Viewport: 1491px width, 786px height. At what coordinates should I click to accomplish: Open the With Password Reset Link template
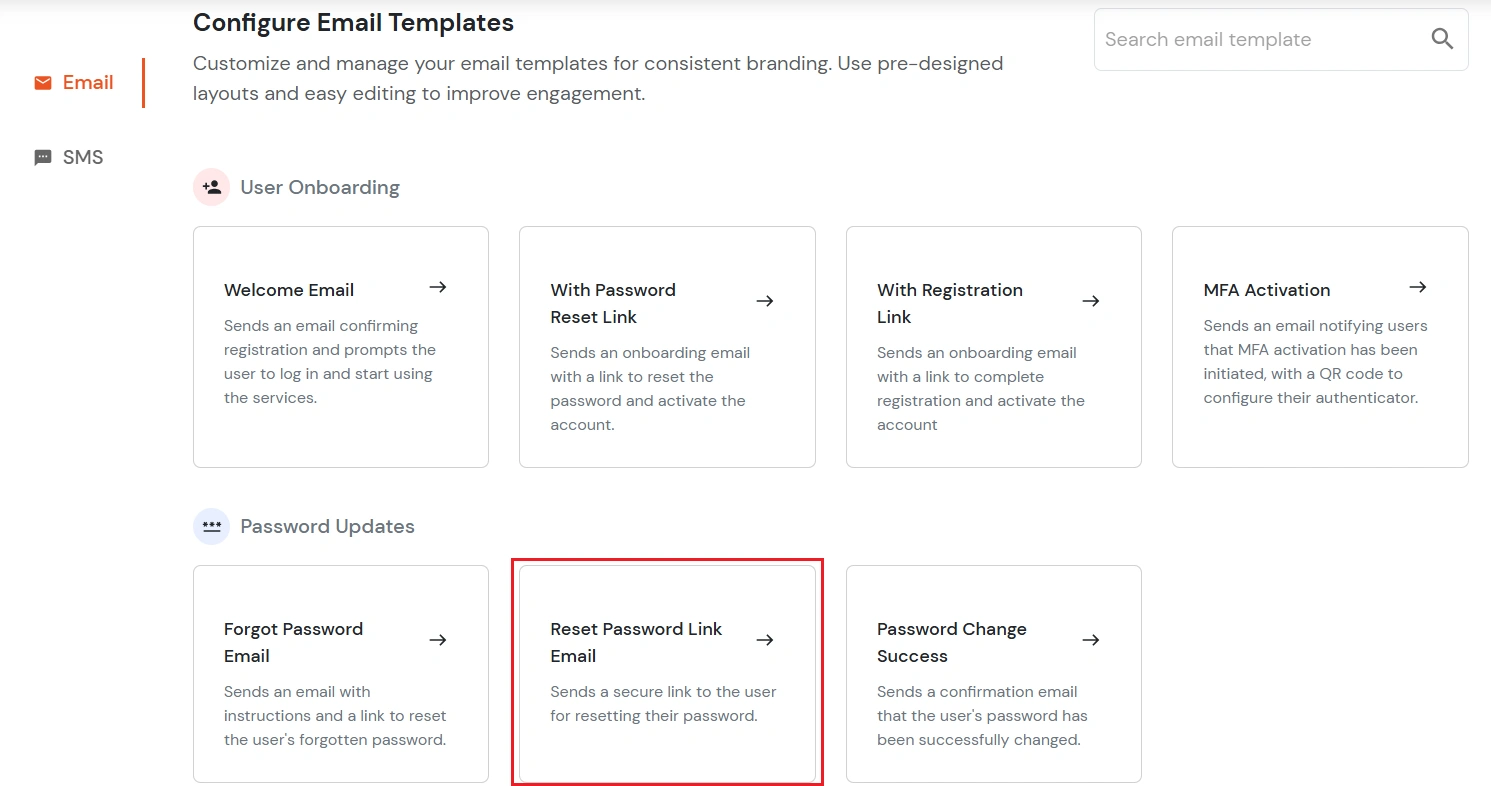667,346
